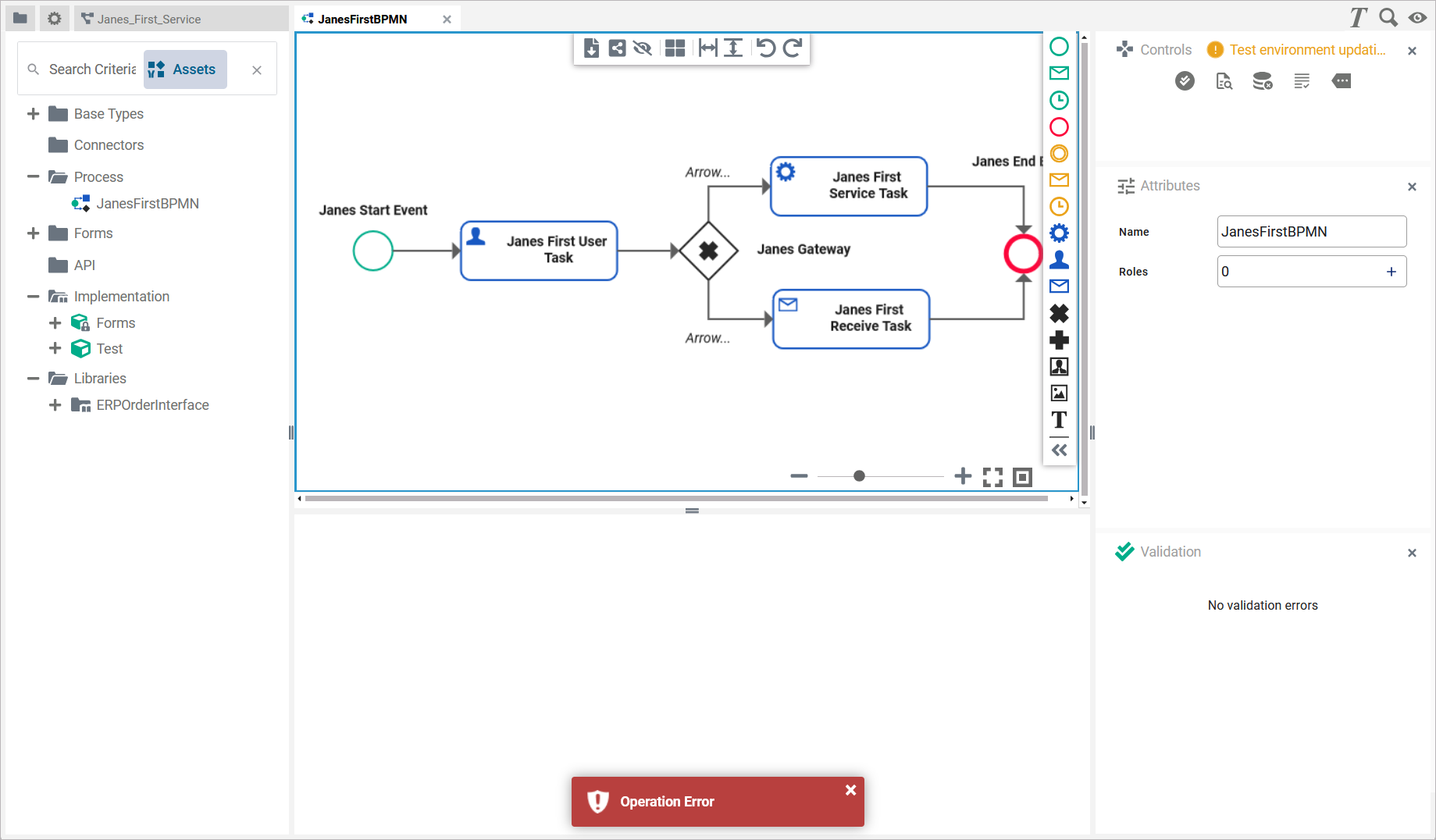The height and width of the screenshot is (840, 1436).
Task: Select the text annotation T palette icon
Action: click(x=1059, y=420)
